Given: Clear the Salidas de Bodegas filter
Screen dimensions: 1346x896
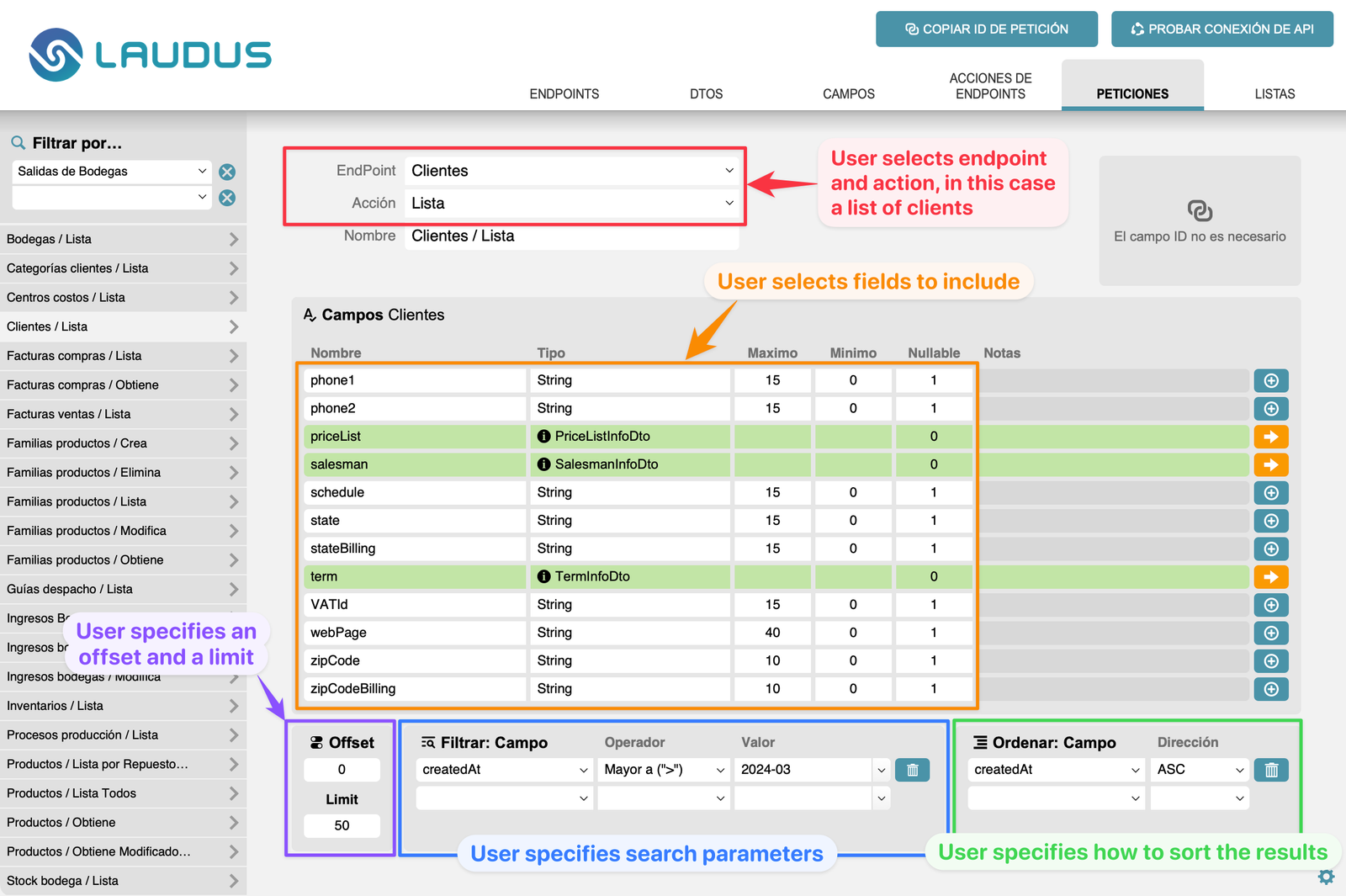Looking at the screenshot, I should pyautogui.click(x=227, y=172).
